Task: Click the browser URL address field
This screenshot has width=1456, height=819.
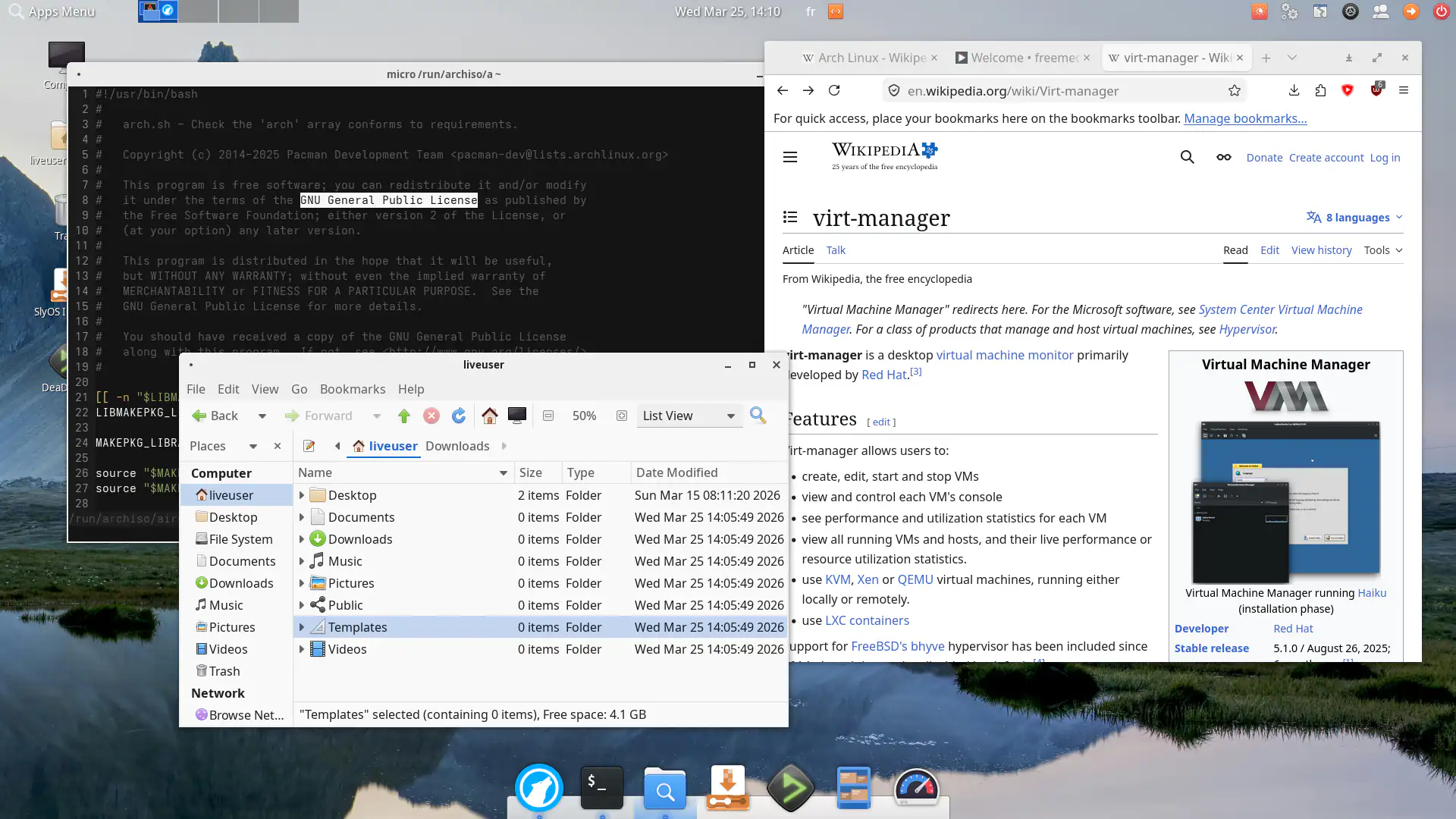Action: pos(1062,91)
